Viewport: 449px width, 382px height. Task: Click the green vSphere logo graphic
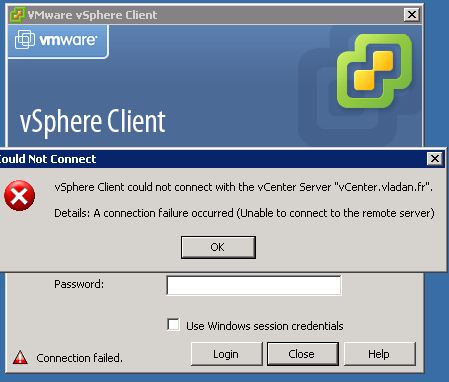(x=374, y=71)
